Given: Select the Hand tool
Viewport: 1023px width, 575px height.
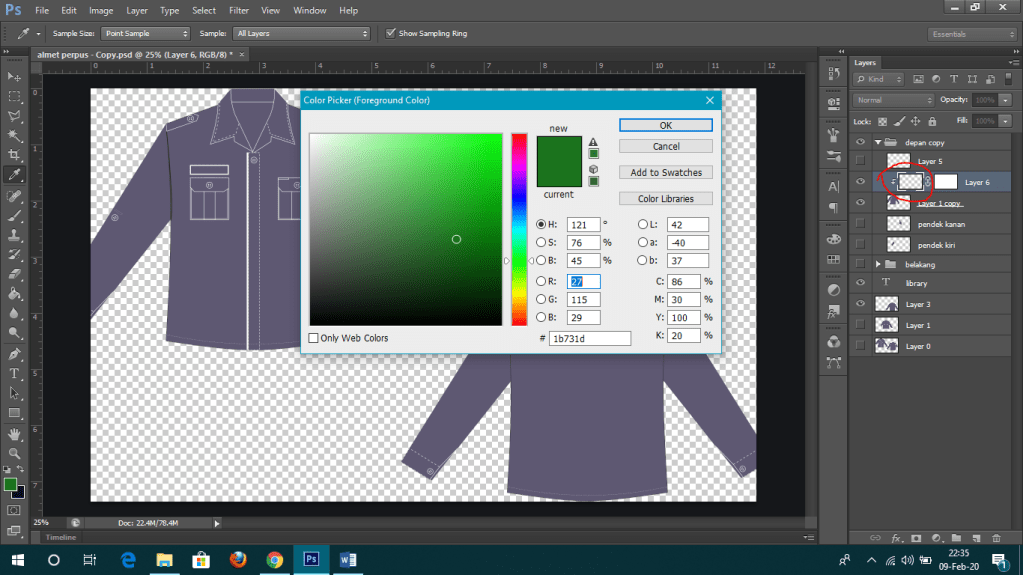Looking at the screenshot, I should tap(14, 433).
